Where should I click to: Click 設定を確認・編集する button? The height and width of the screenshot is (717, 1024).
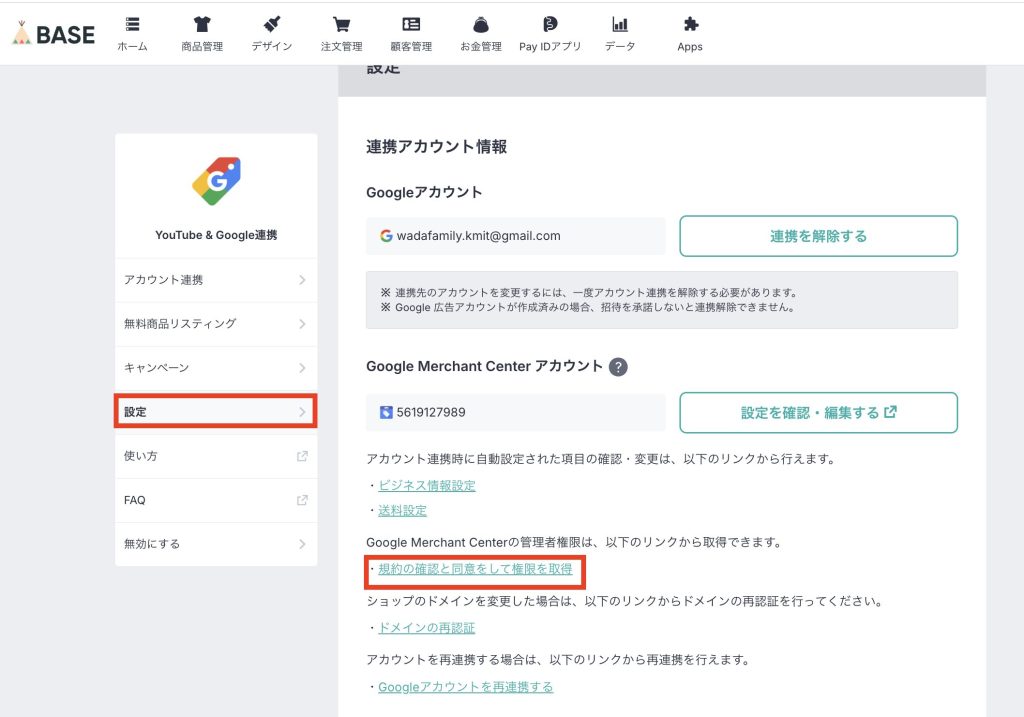[818, 412]
